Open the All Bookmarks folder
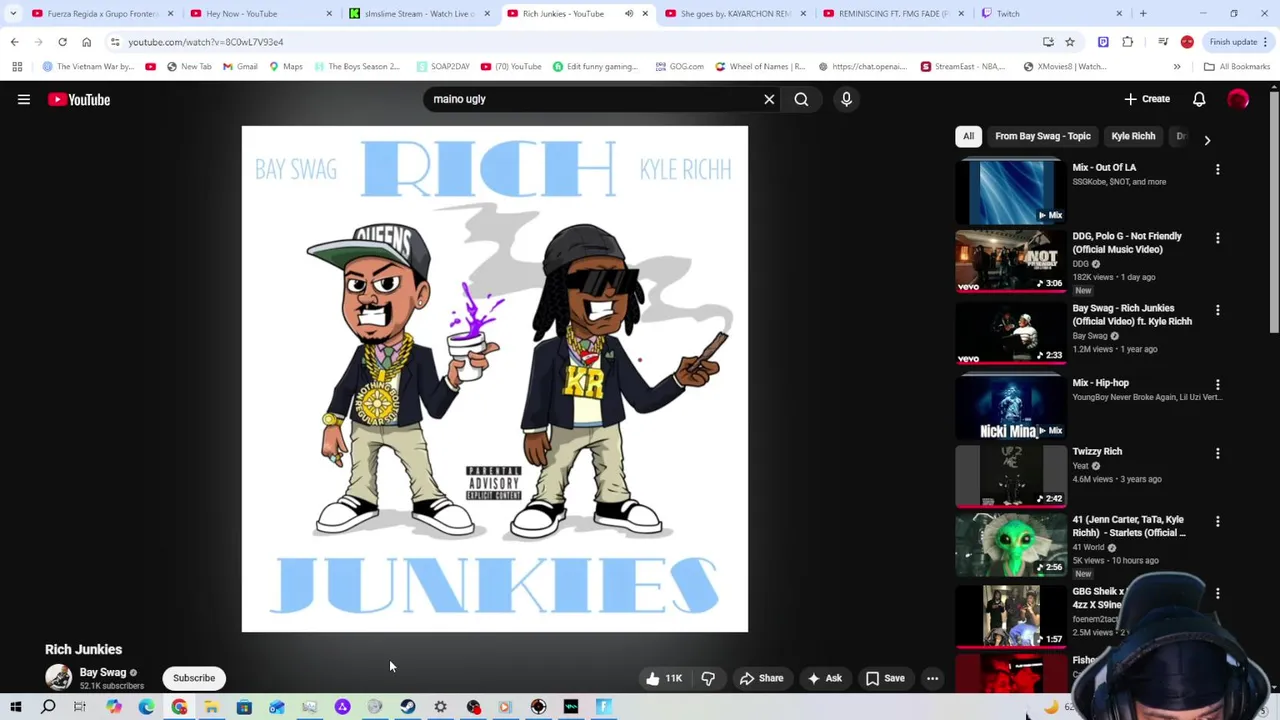1280x720 pixels. pos(1237,67)
